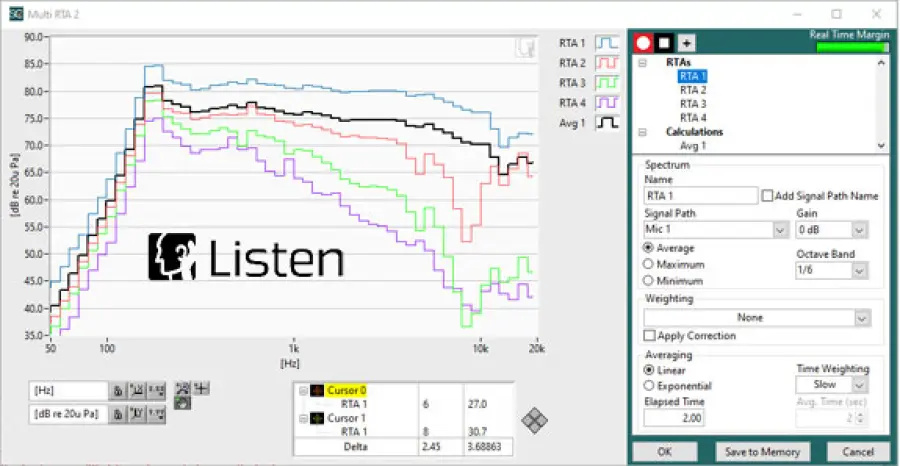Screen dimensions: 900x466
Task: Select the Maximum radio option
Action: [650, 265]
